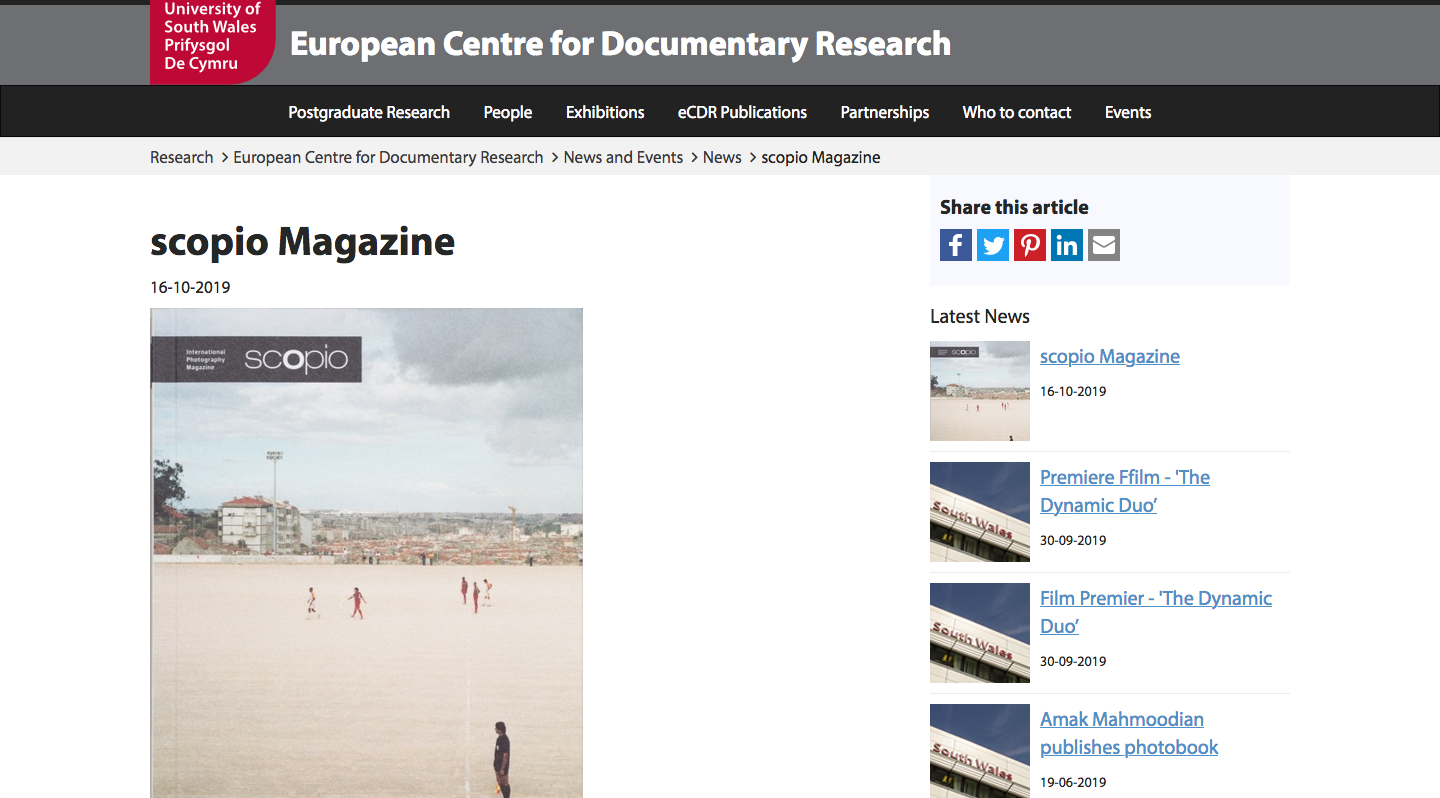The image size is (1440, 798).
Task: Share article on LinkedIn icon
Action: point(1067,245)
